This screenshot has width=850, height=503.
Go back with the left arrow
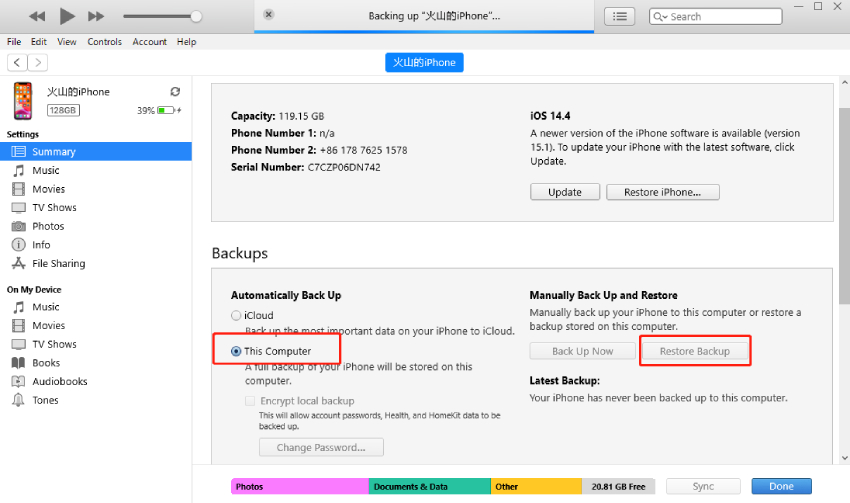pyautogui.click(x=17, y=62)
